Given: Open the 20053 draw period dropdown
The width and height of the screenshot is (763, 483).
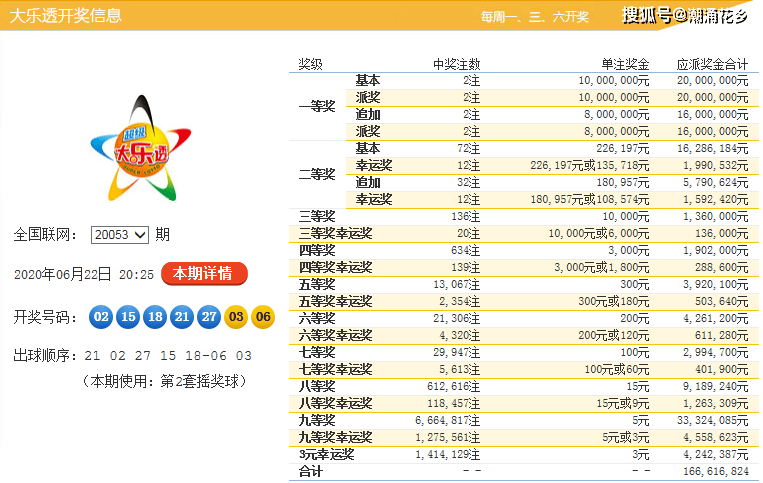Looking at the screenshot, I should point(119,235).
